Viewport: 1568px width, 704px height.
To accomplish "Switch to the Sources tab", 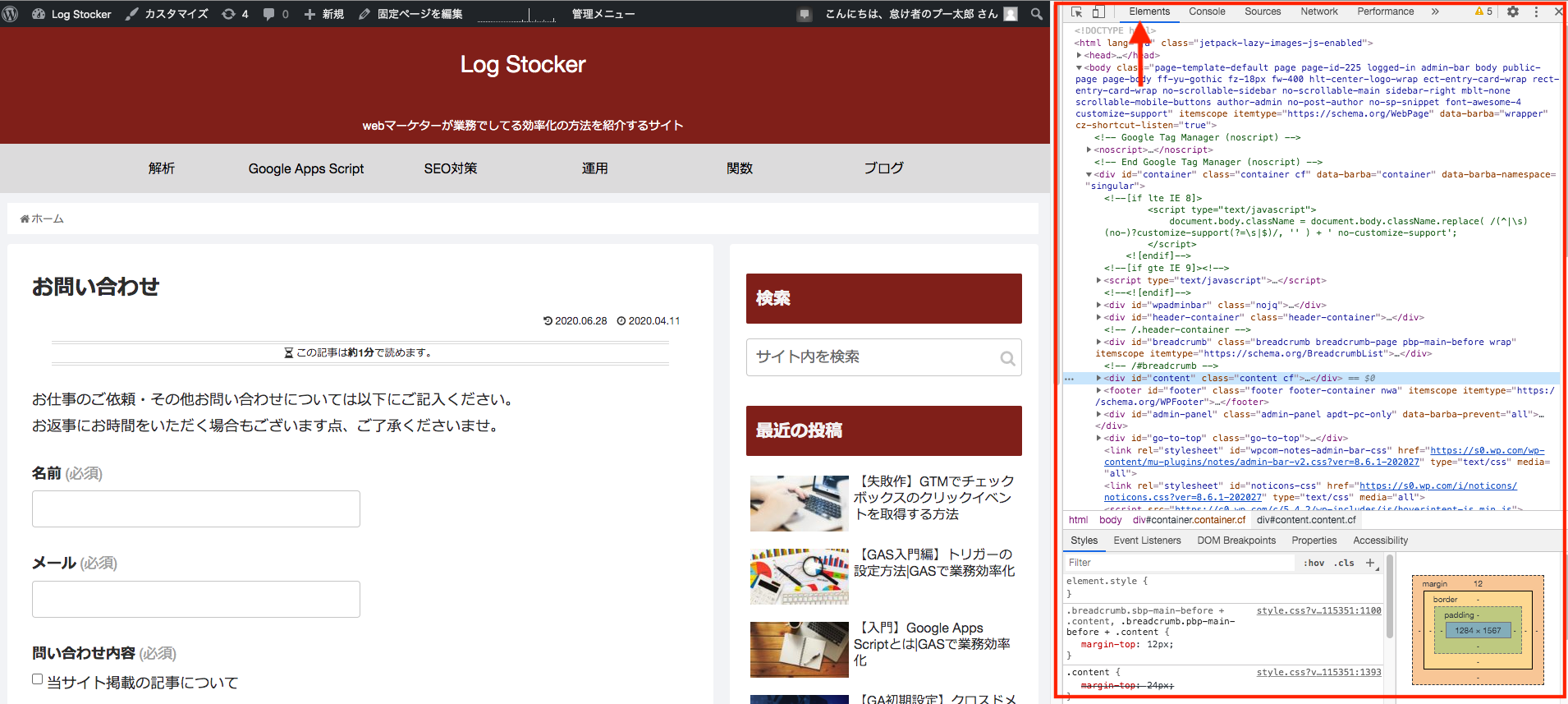I will tap(1263, 12).
